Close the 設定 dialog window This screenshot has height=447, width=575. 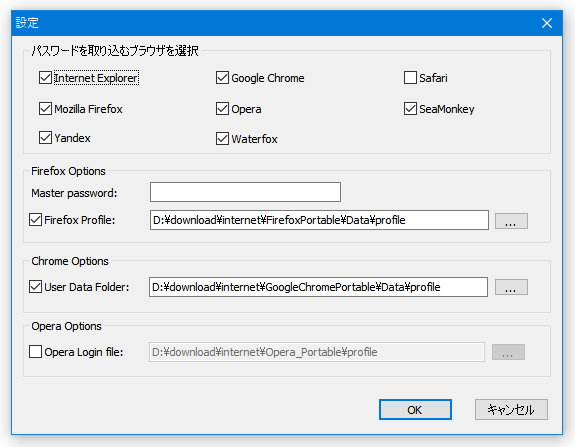pyautogui.click(x=547, y=23)
